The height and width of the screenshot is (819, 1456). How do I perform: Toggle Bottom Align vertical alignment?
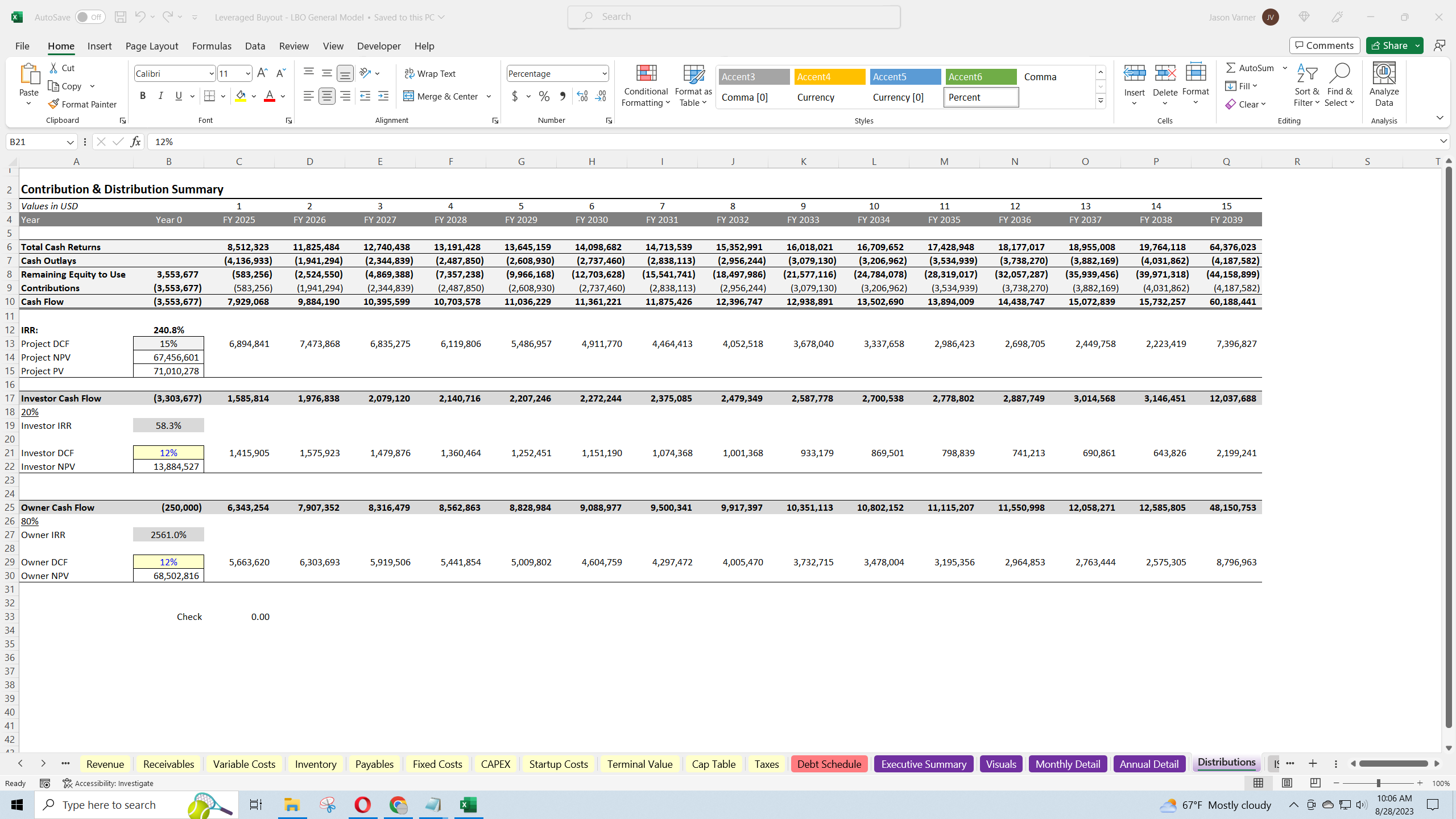[345, 73]
